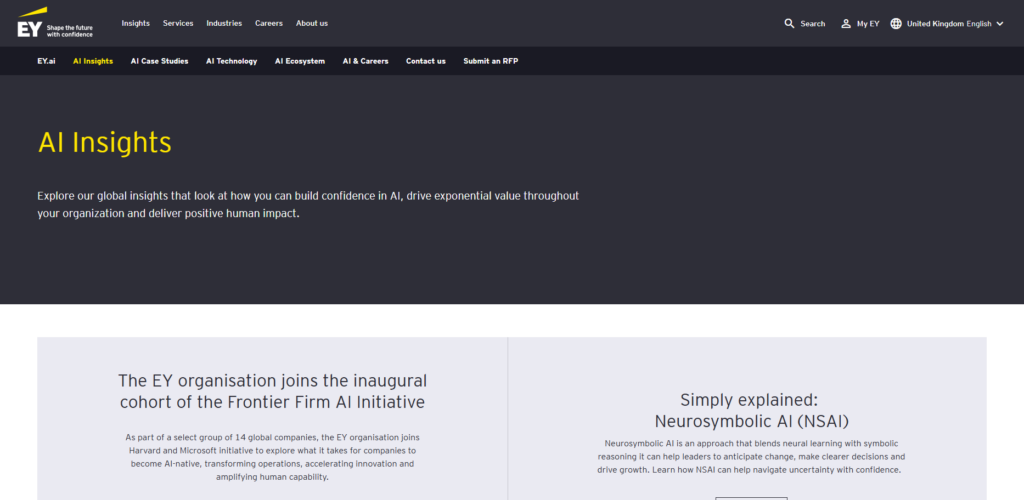Click the My EY person icon
Viewport: 1024px width, 500px height.
846,23
